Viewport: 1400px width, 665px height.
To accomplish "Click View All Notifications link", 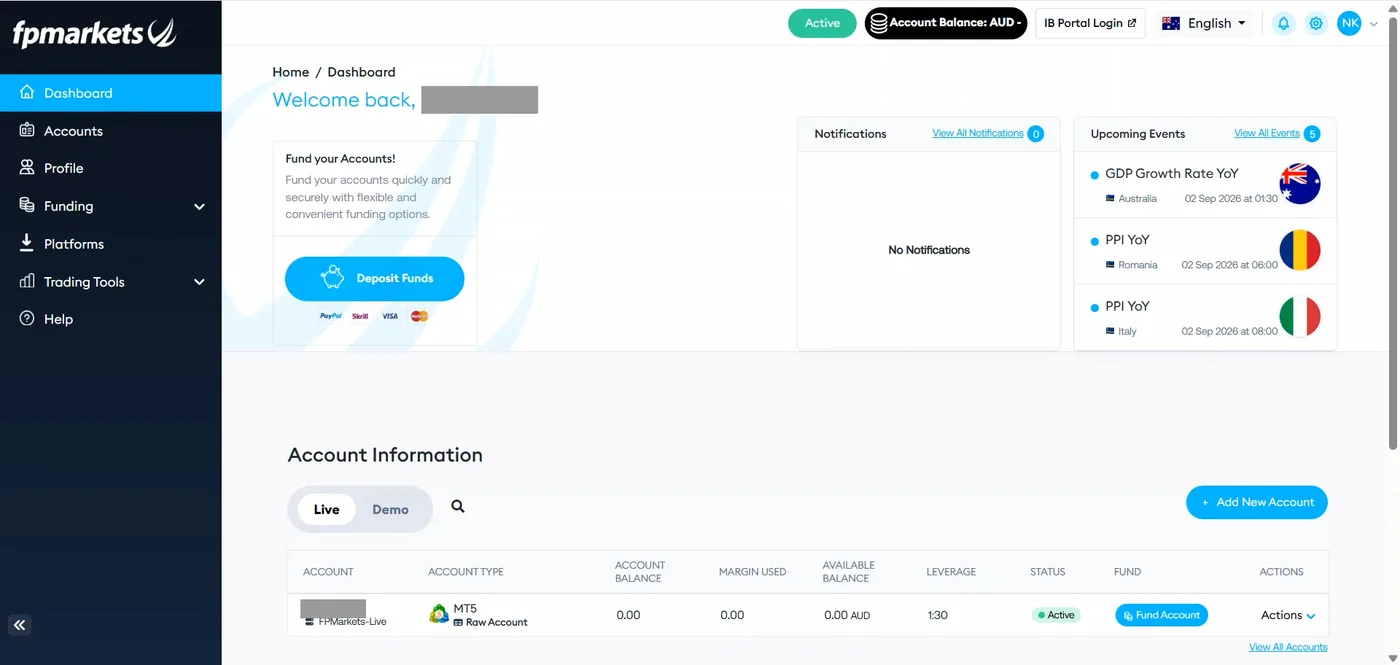I will [978, 133].
